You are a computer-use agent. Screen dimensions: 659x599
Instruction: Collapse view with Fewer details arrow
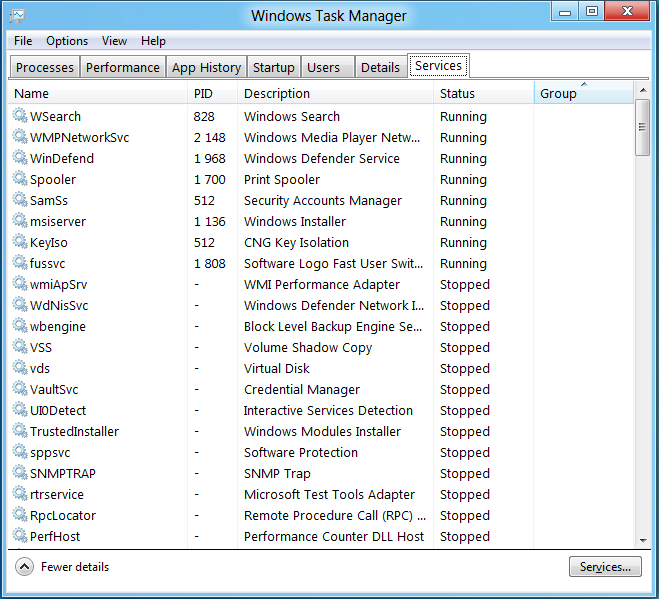24,567
